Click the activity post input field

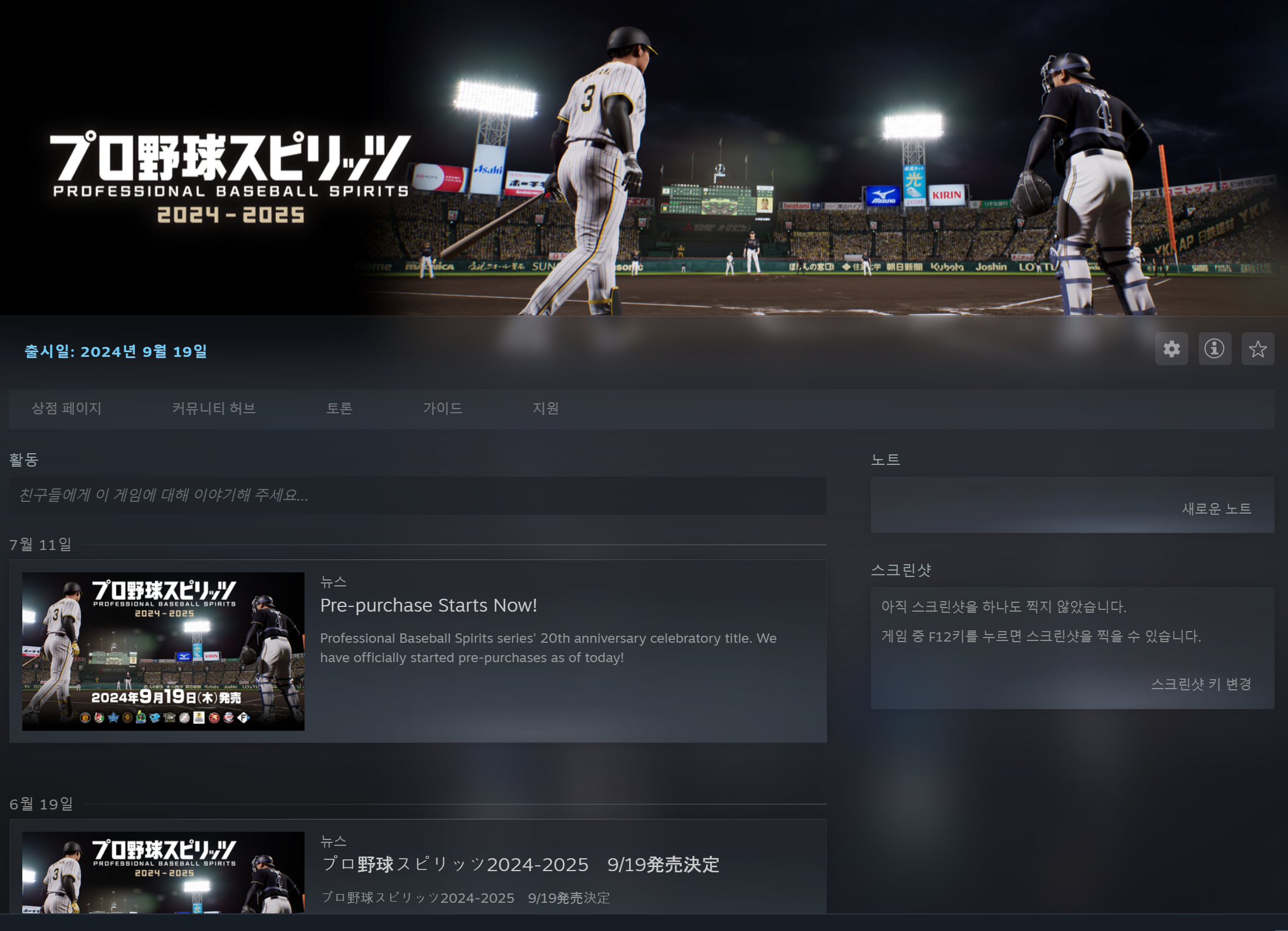pos(418,495)
